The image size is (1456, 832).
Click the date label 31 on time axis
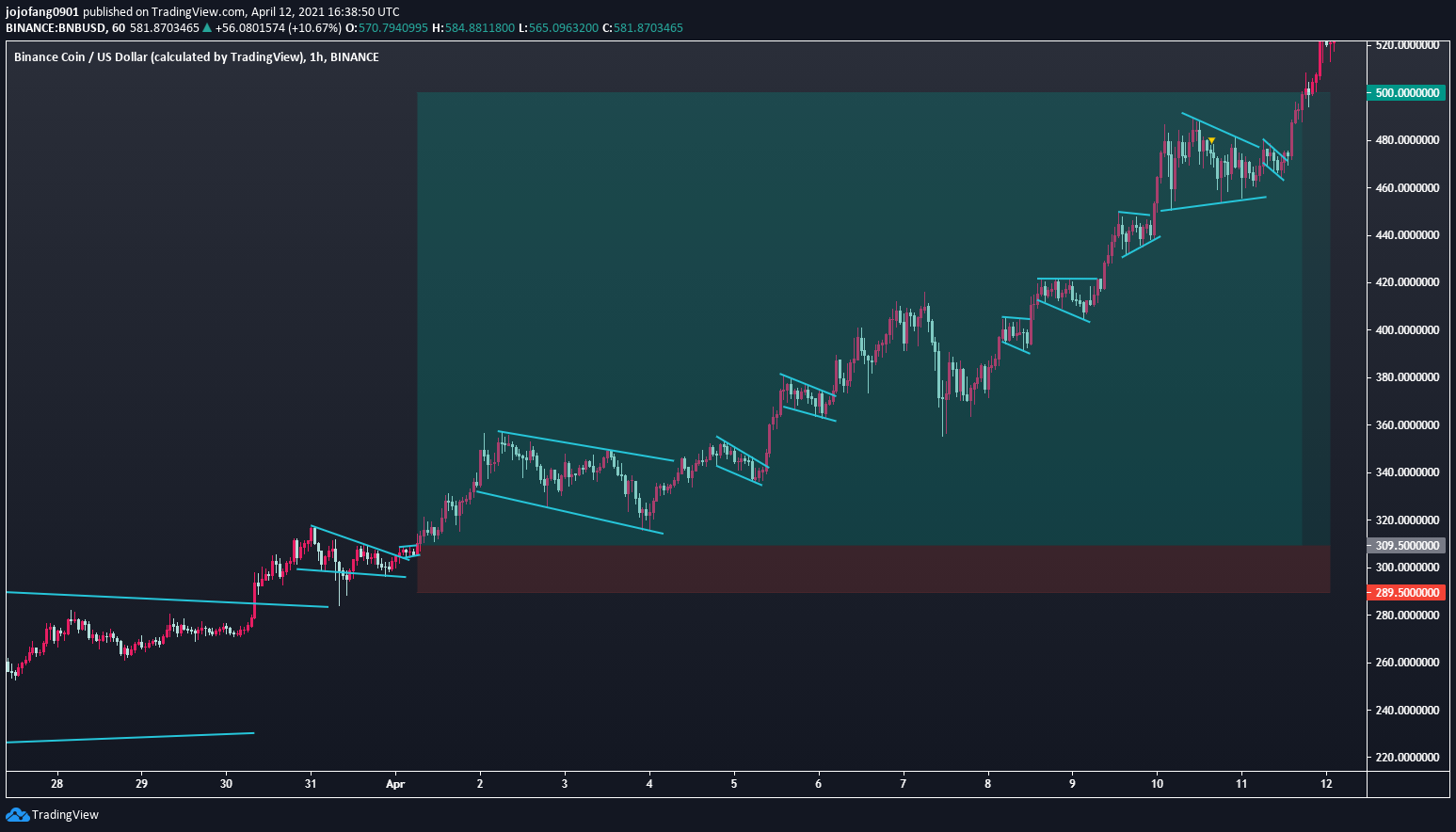click(311, 783)
